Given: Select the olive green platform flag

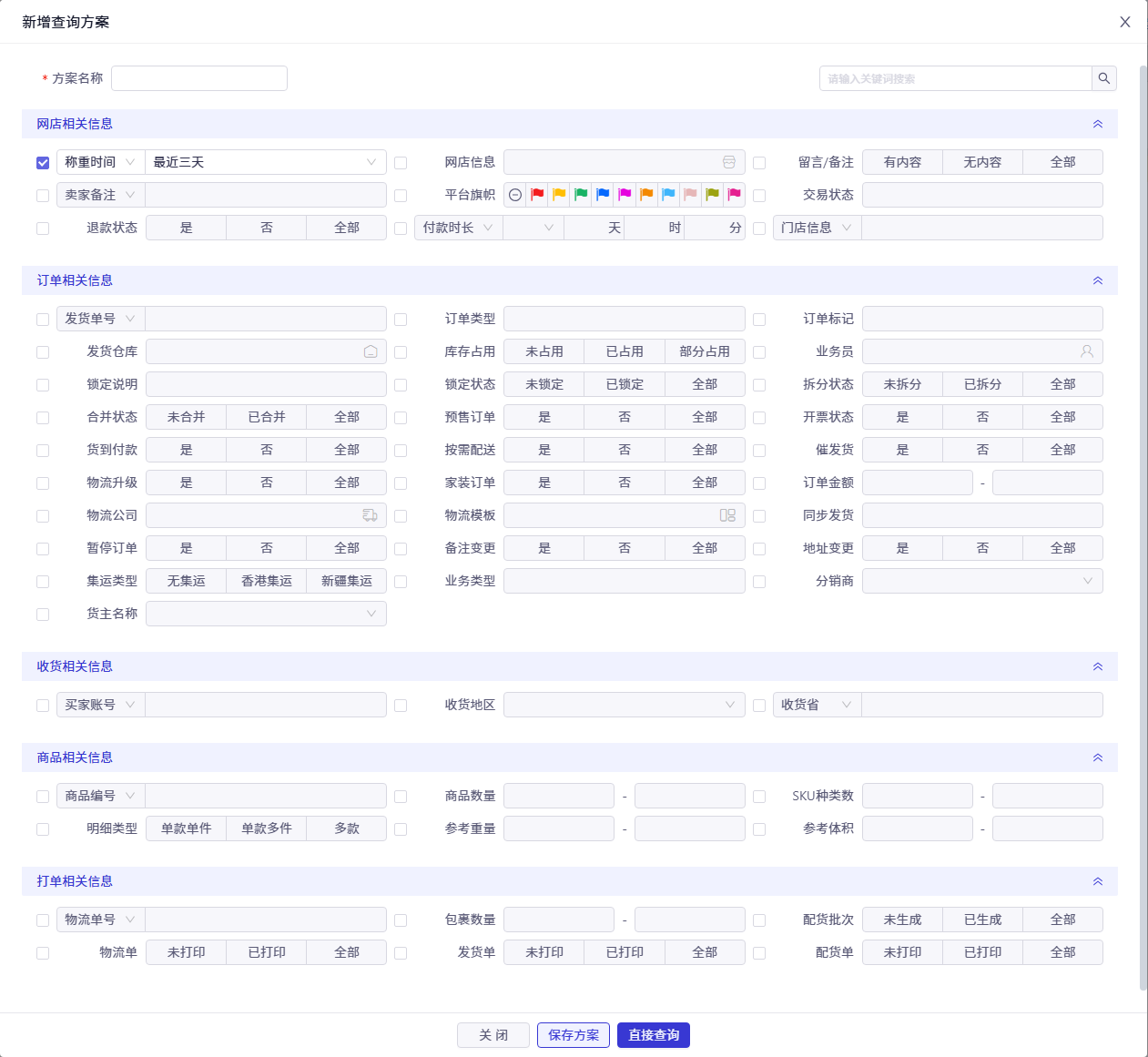Looking at the screenshot, I should pos(712,195).
